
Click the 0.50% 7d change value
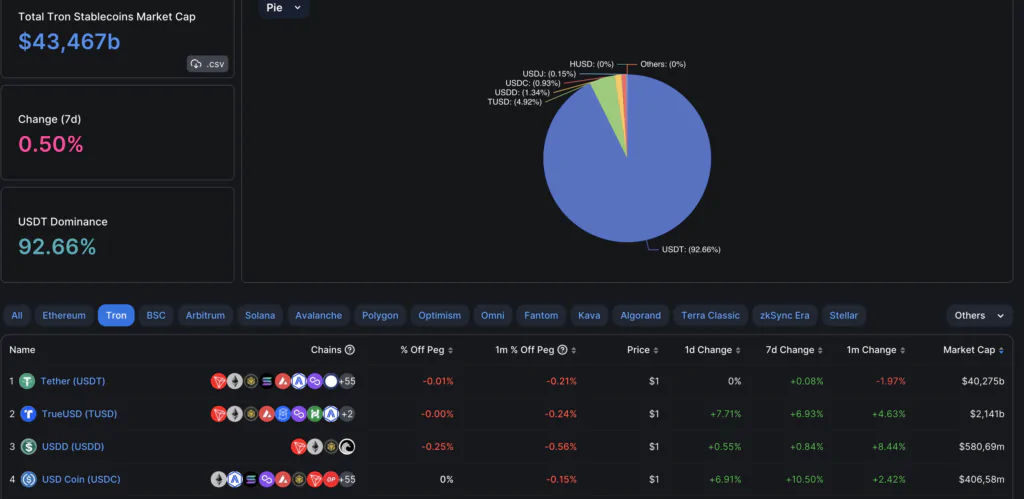51,144
